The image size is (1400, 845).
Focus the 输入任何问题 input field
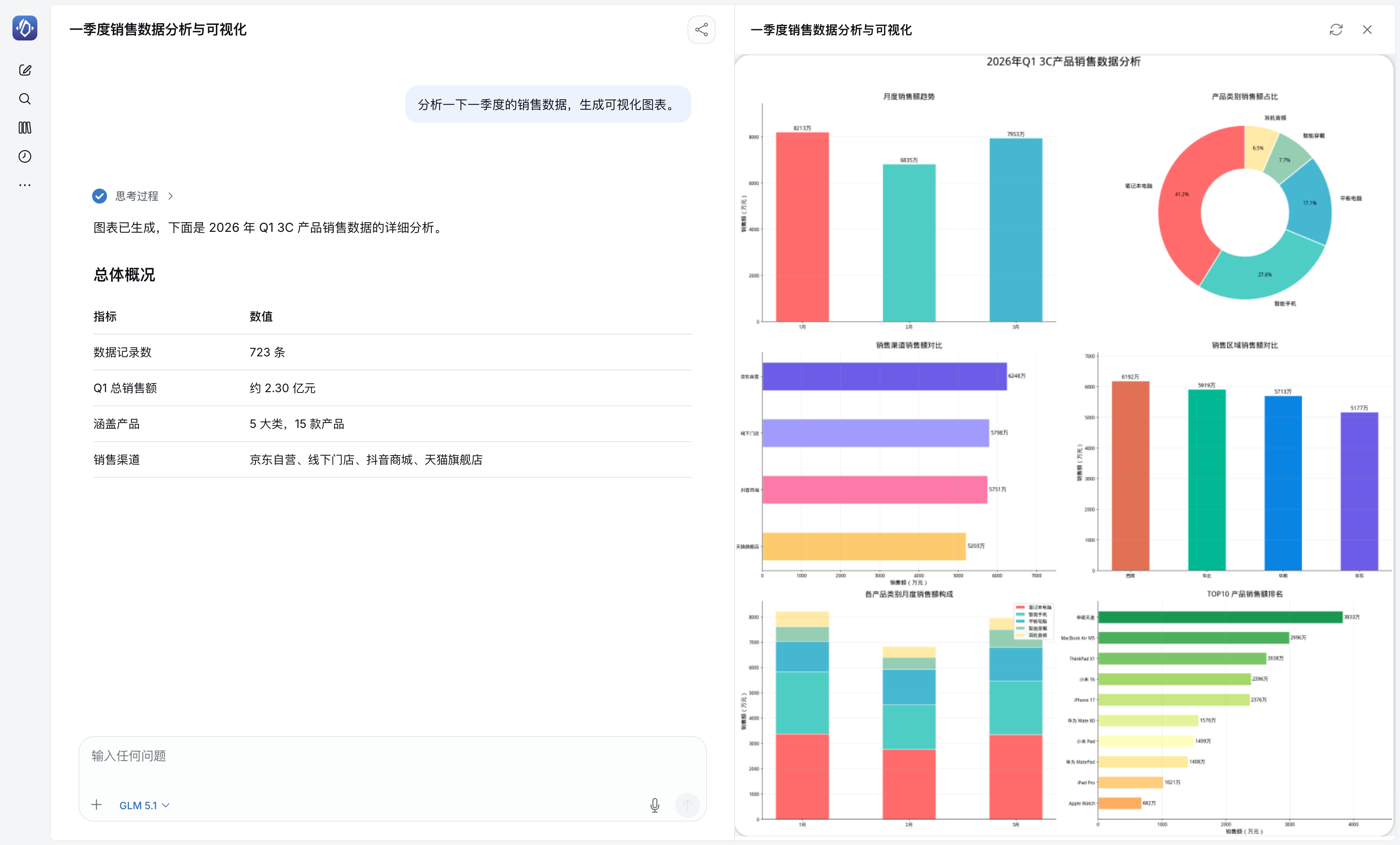click(x=392, y=756)
